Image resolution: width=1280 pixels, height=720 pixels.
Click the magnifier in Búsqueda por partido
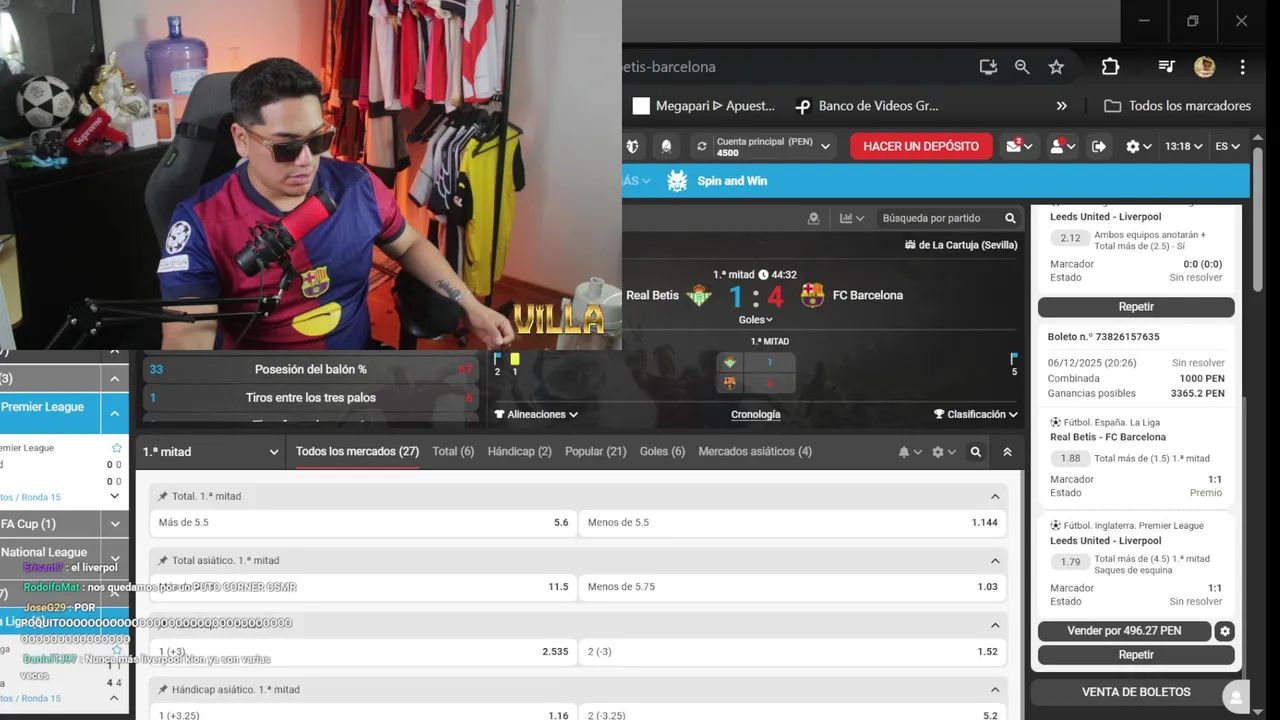(x=1010, y=218)
